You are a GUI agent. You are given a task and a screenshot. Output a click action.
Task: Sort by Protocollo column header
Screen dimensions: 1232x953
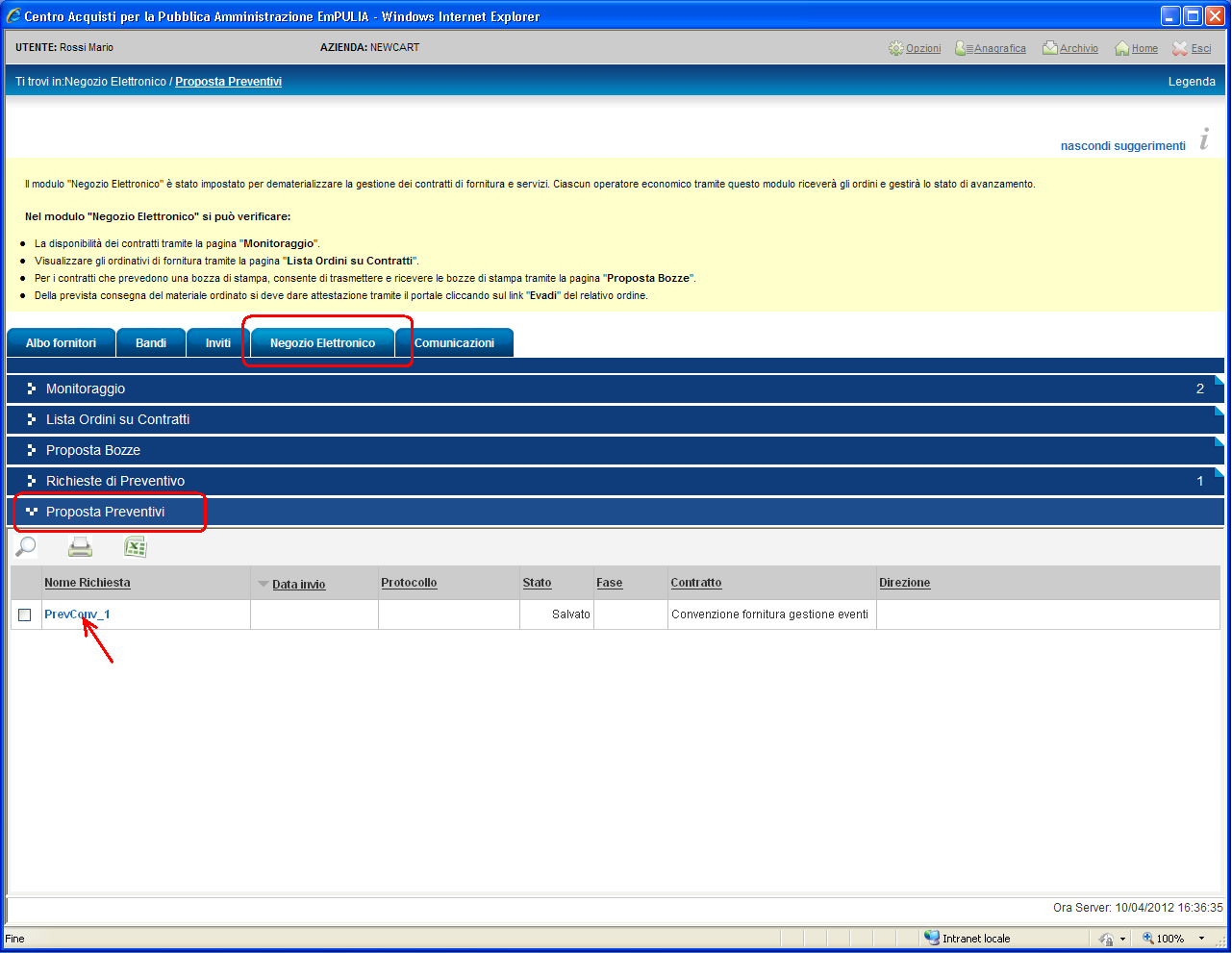pyautogui.click(x=409, y=583)
